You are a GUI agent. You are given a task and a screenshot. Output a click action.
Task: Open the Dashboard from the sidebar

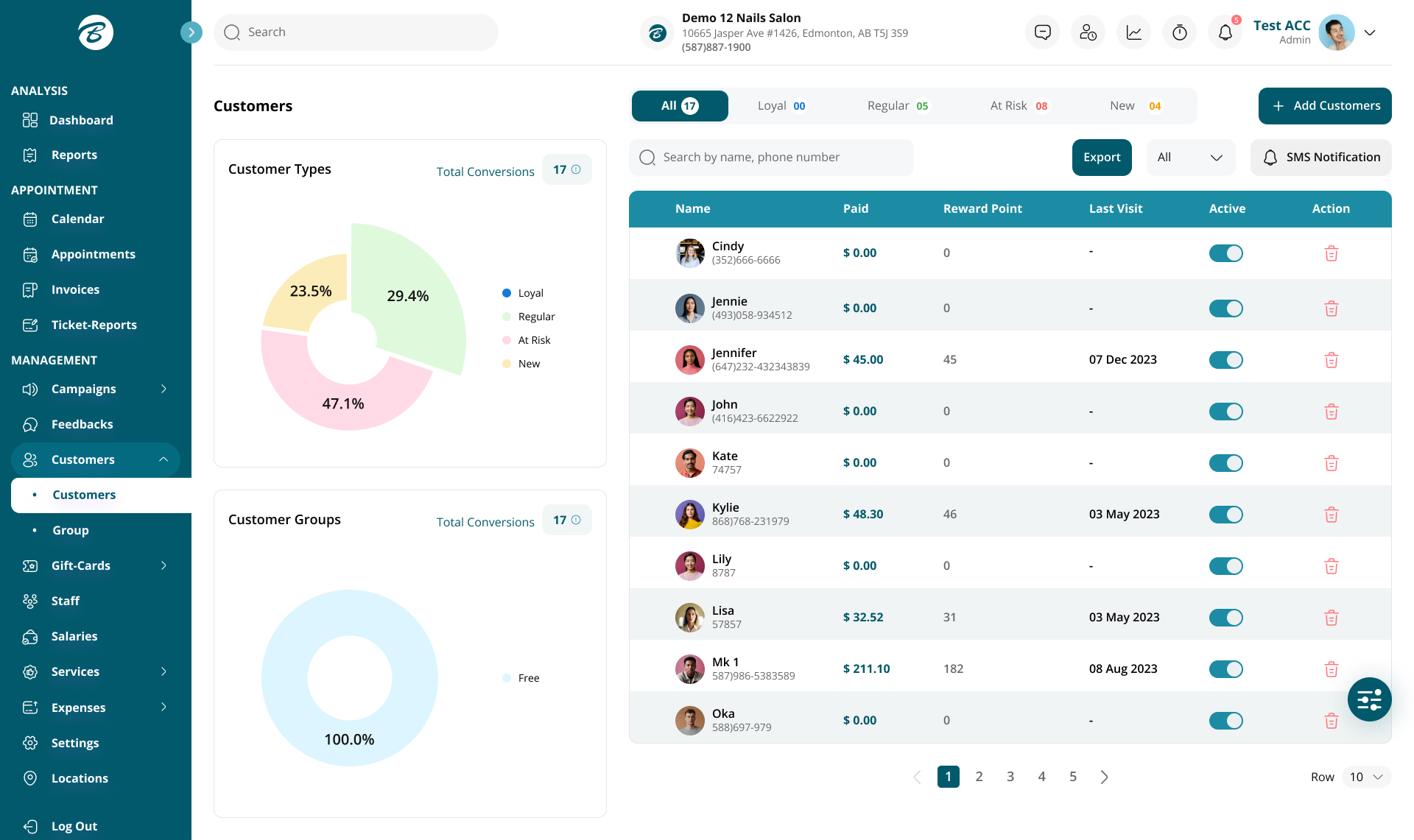click(80, 120)
